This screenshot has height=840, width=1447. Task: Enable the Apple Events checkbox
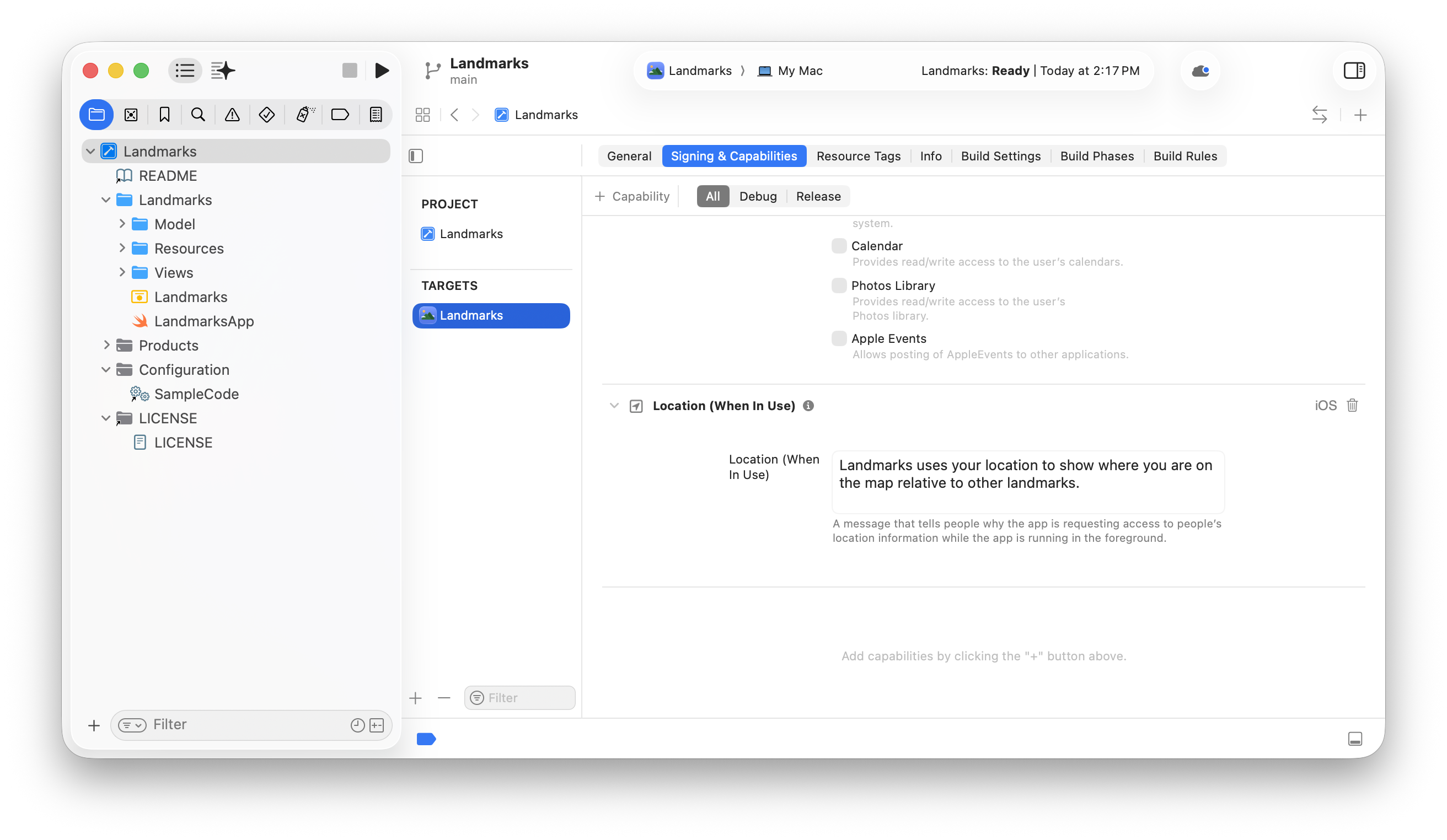pos(839,338)
